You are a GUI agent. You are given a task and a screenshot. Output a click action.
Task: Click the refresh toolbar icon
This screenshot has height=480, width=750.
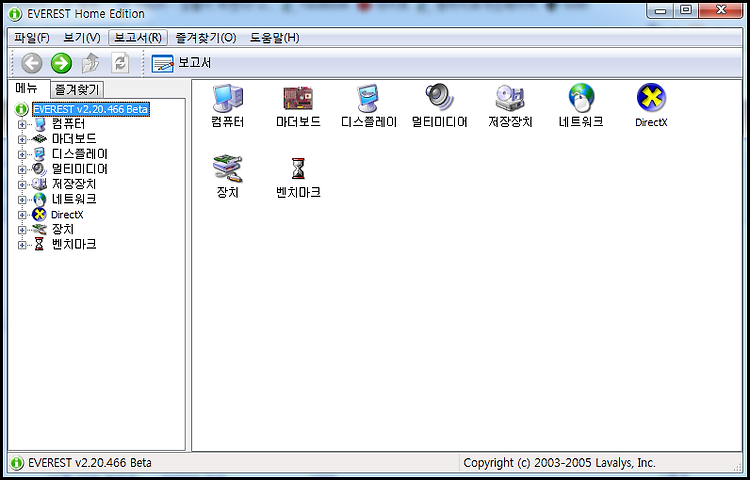pyautogui.click(x=120, y=63)
